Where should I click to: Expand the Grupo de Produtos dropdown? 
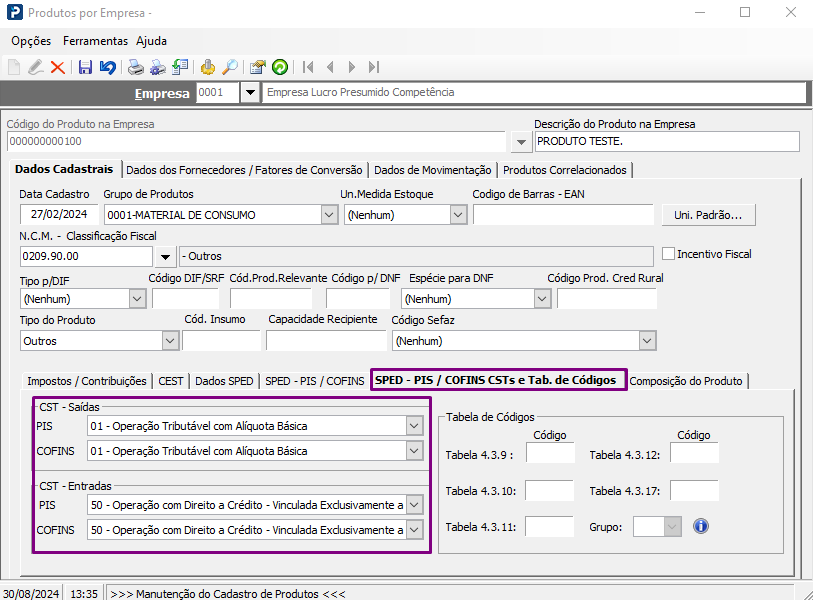click(x=329, y=214)
